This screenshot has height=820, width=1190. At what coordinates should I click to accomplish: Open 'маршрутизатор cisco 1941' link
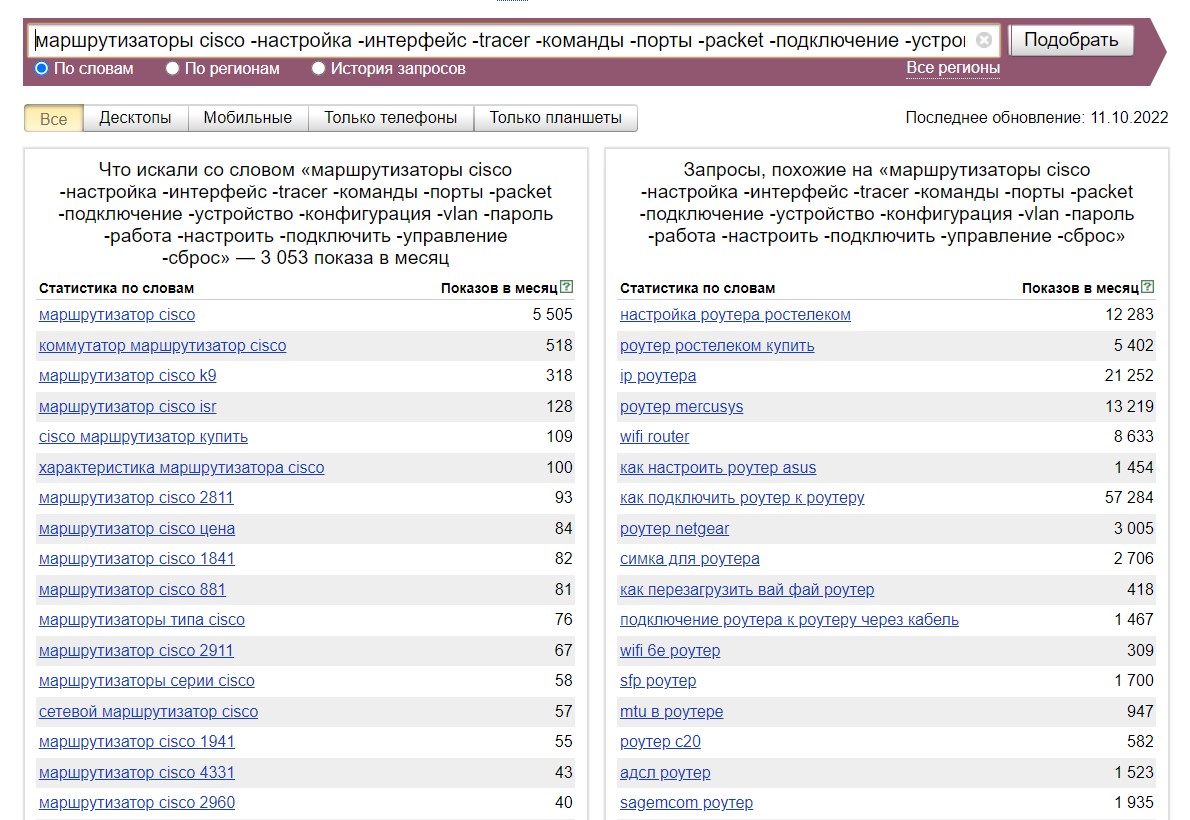(137, 742)
